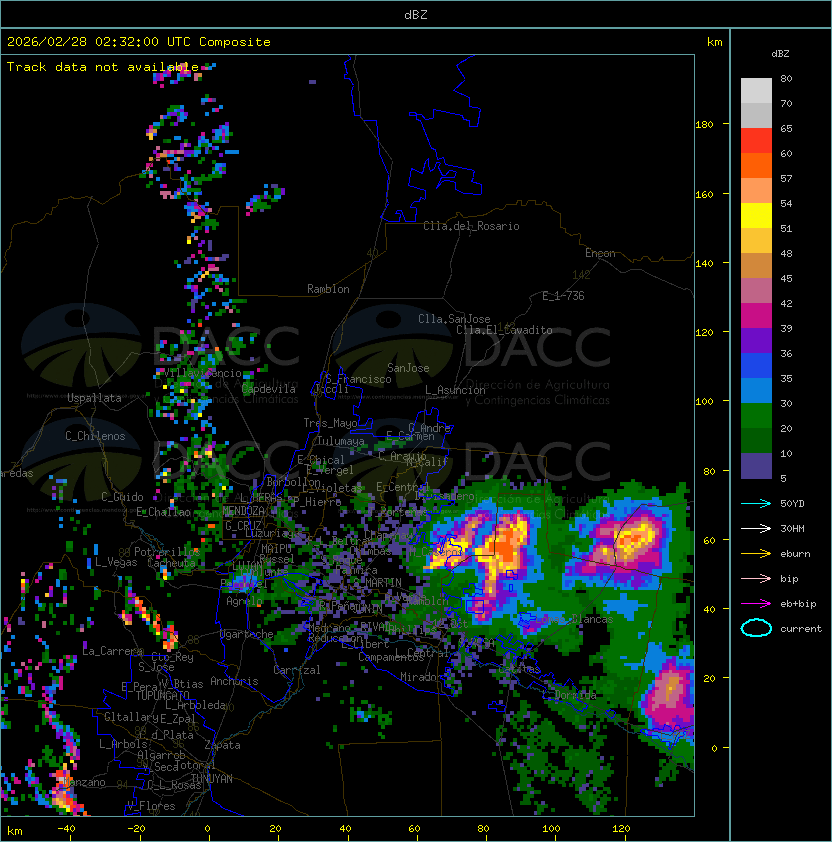Screen dimensions: 832x842
Task: Click the 'C_Chilenos' map label
Action: (95, 436)
